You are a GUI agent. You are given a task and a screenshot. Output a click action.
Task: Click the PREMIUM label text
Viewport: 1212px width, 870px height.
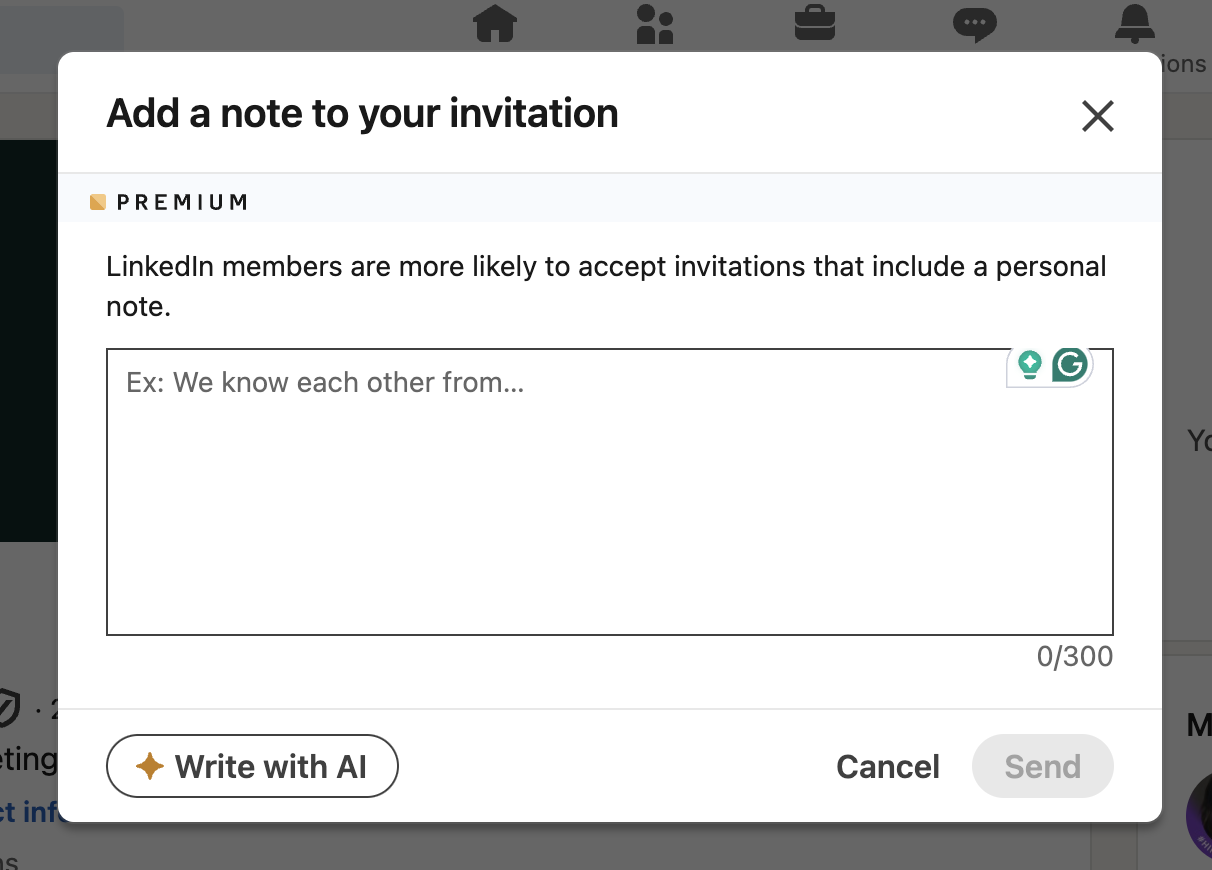(x=182, y=202)
